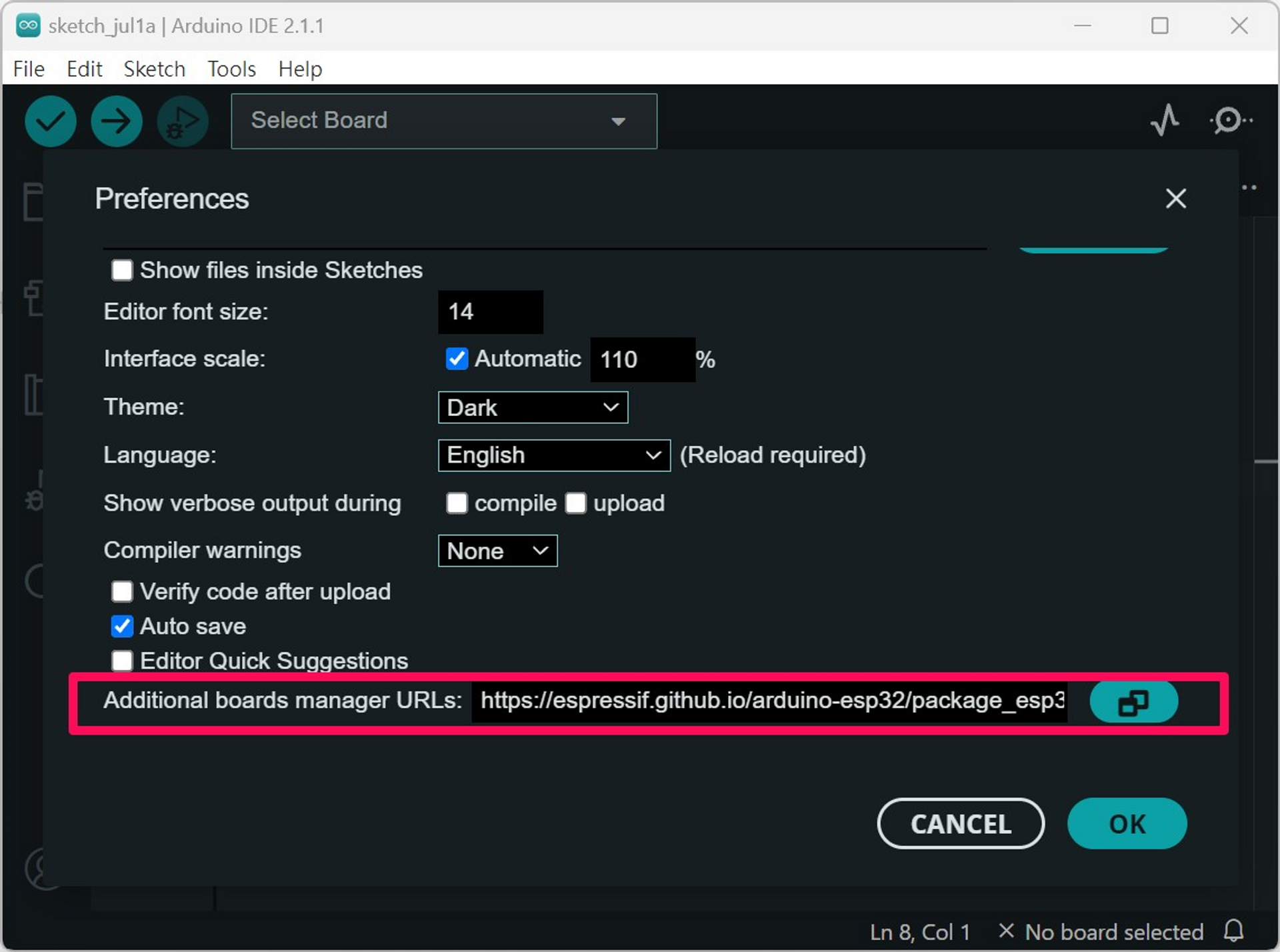Click the serial plotter icon

[1166, 120]
